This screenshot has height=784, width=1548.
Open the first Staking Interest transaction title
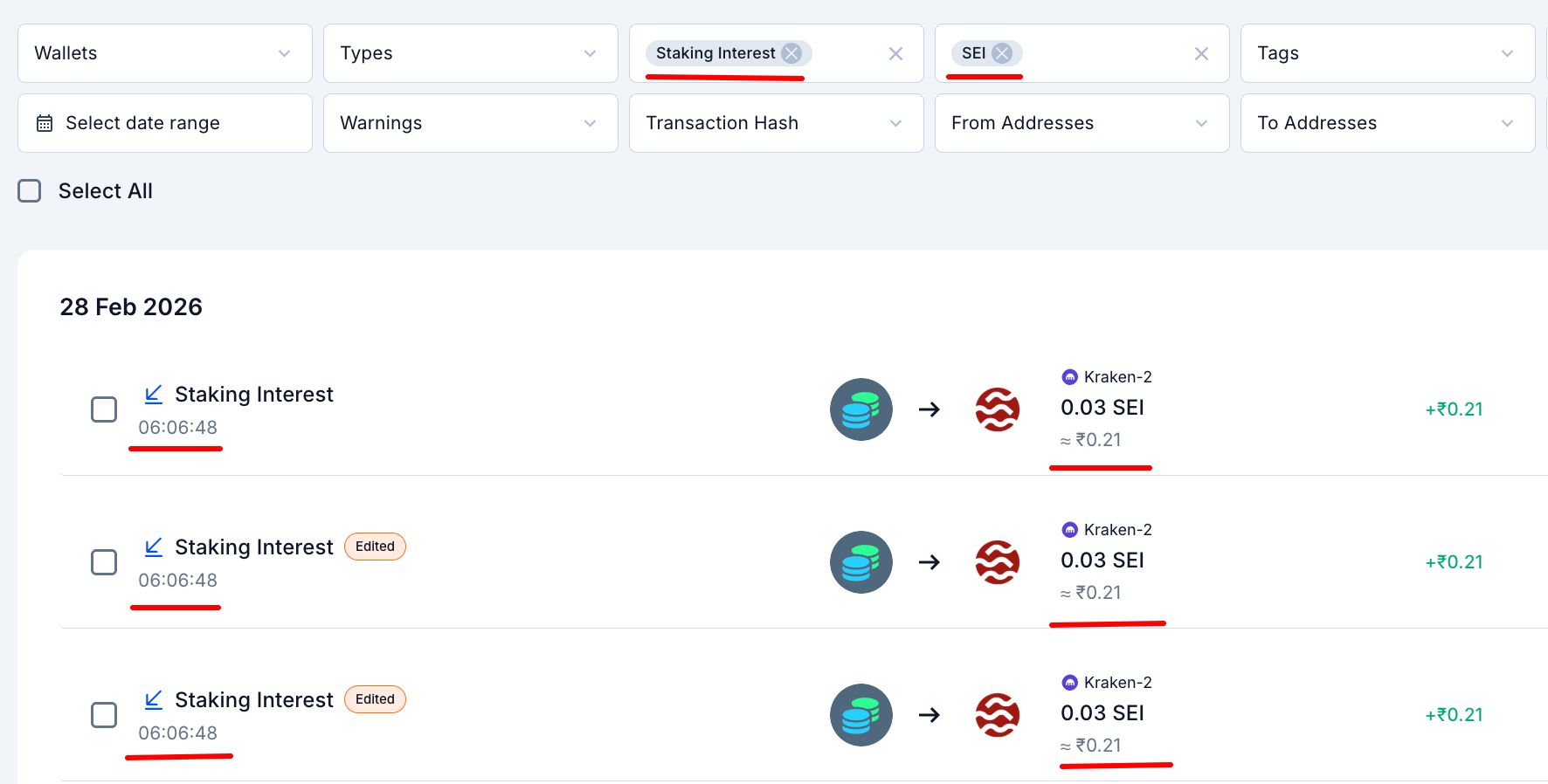pos(254,395)
